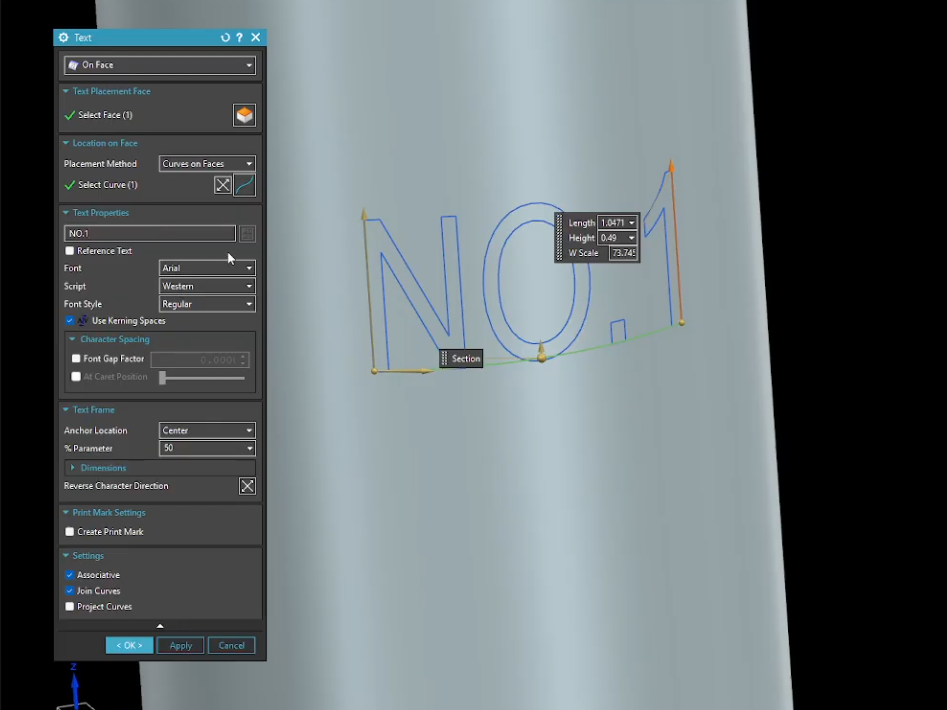The height and width of the screenshot is (710, 947).
Task: Click the kerning icon by Use Kerning Spaces
Action: (83, 321)
